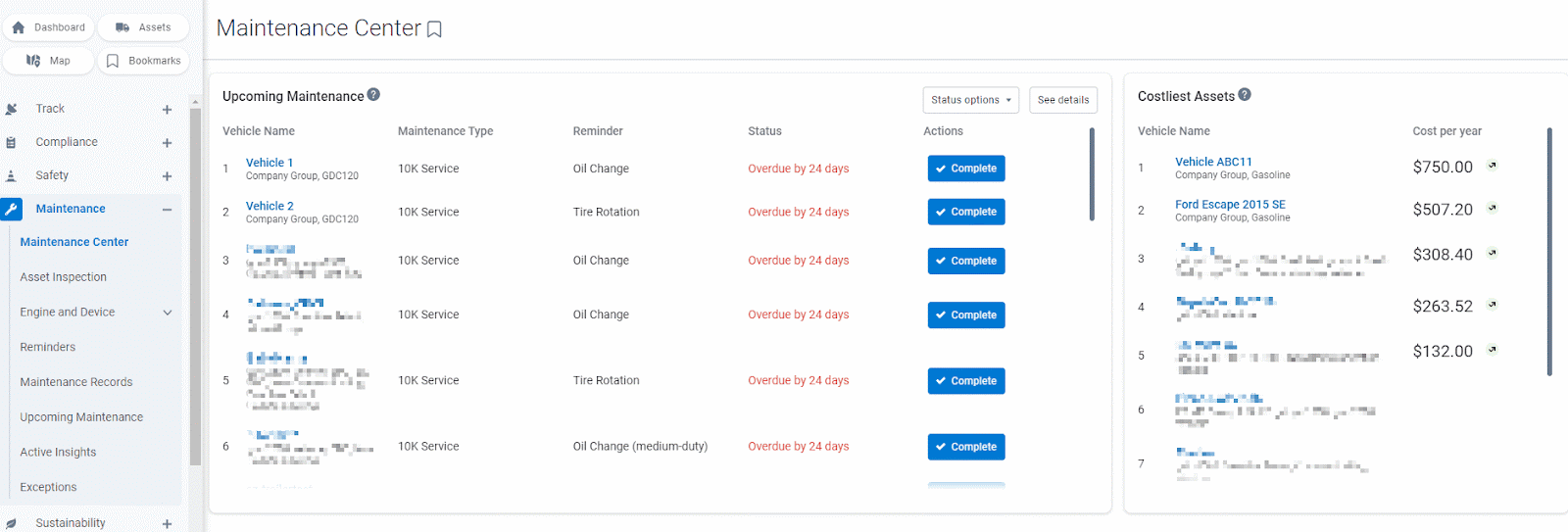Expand the Engine and Device submenu
1568x532 pixels.
click(167, 313)
